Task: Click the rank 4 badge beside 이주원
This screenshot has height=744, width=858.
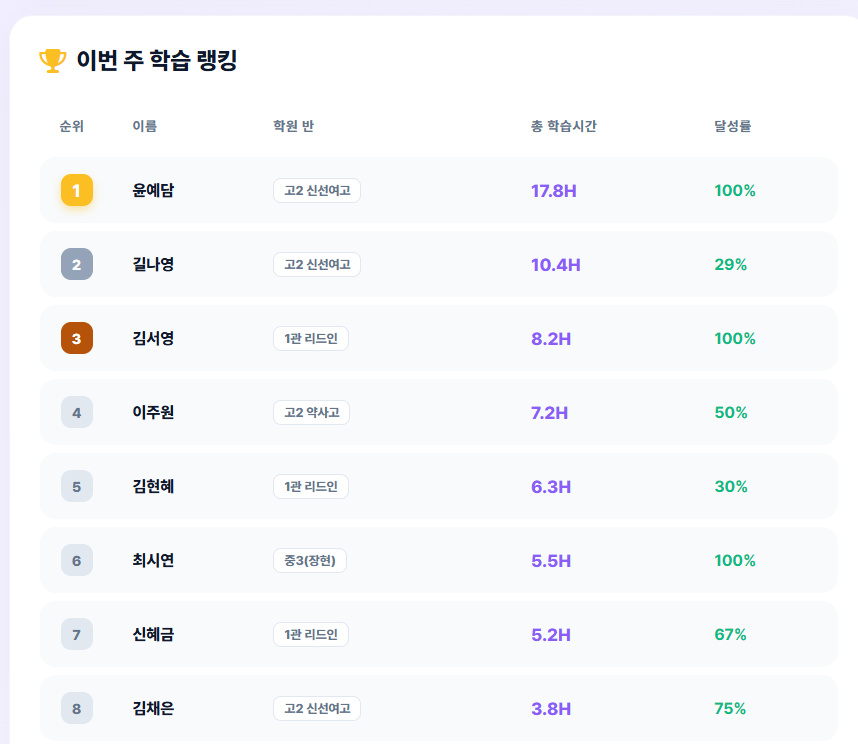Action: [76, 412]
